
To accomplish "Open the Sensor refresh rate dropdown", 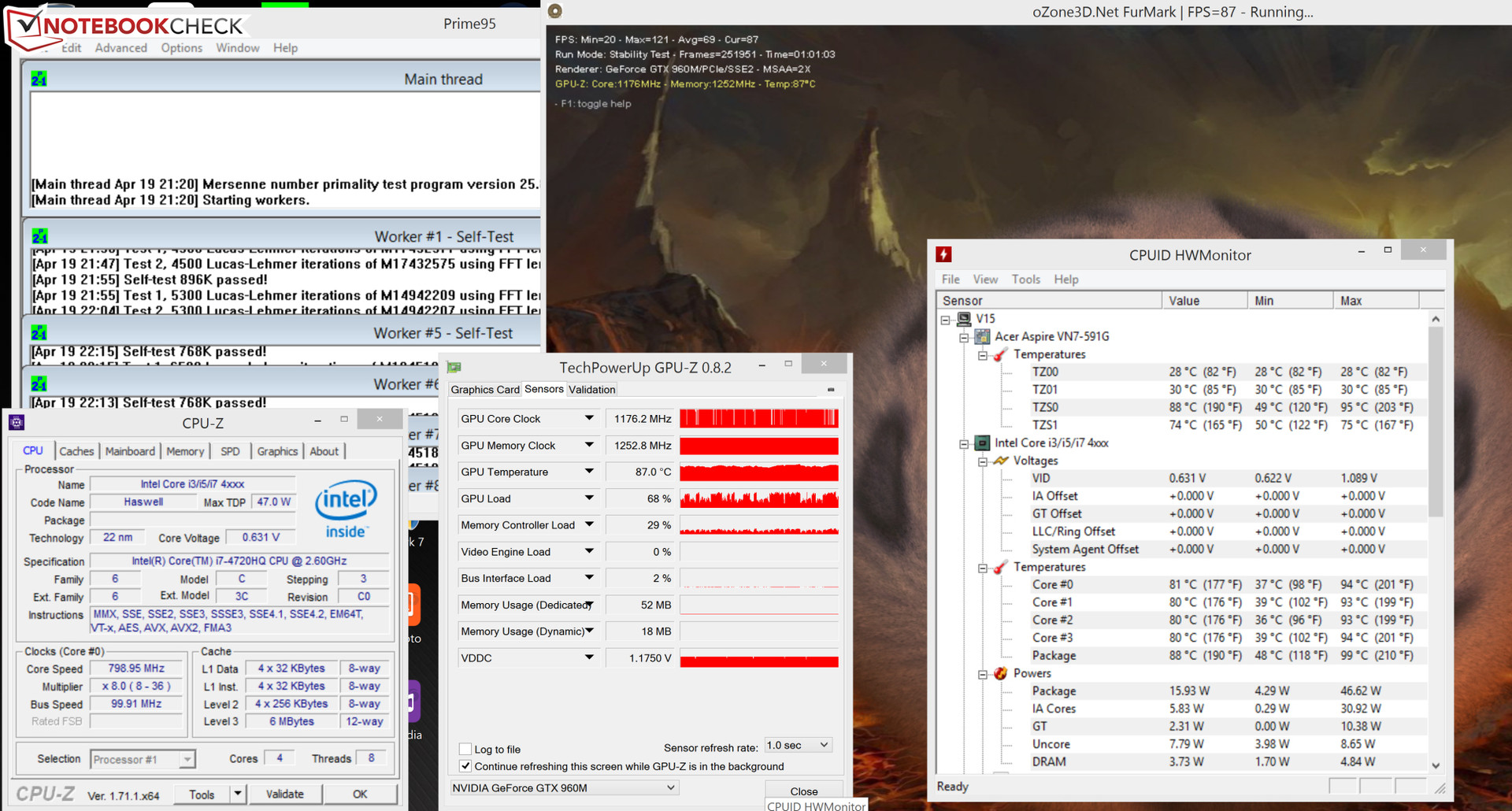I will point(799,745).
